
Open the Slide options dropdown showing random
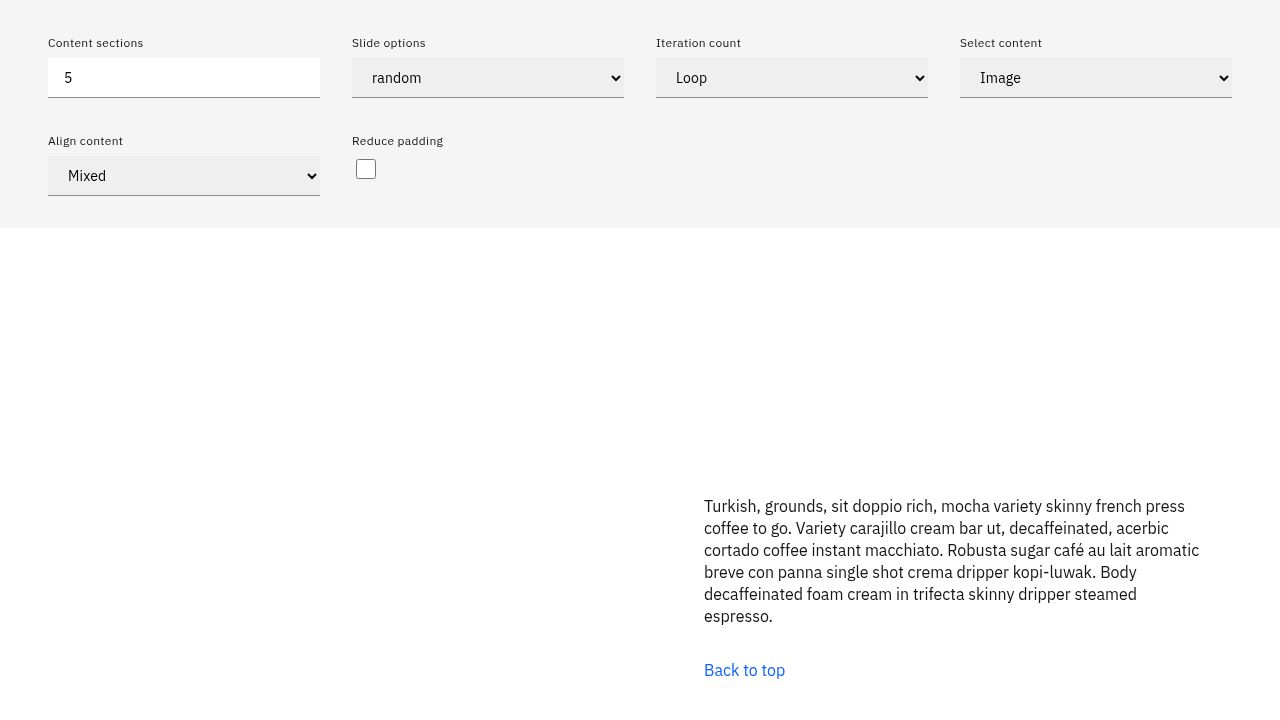point(487,78)
